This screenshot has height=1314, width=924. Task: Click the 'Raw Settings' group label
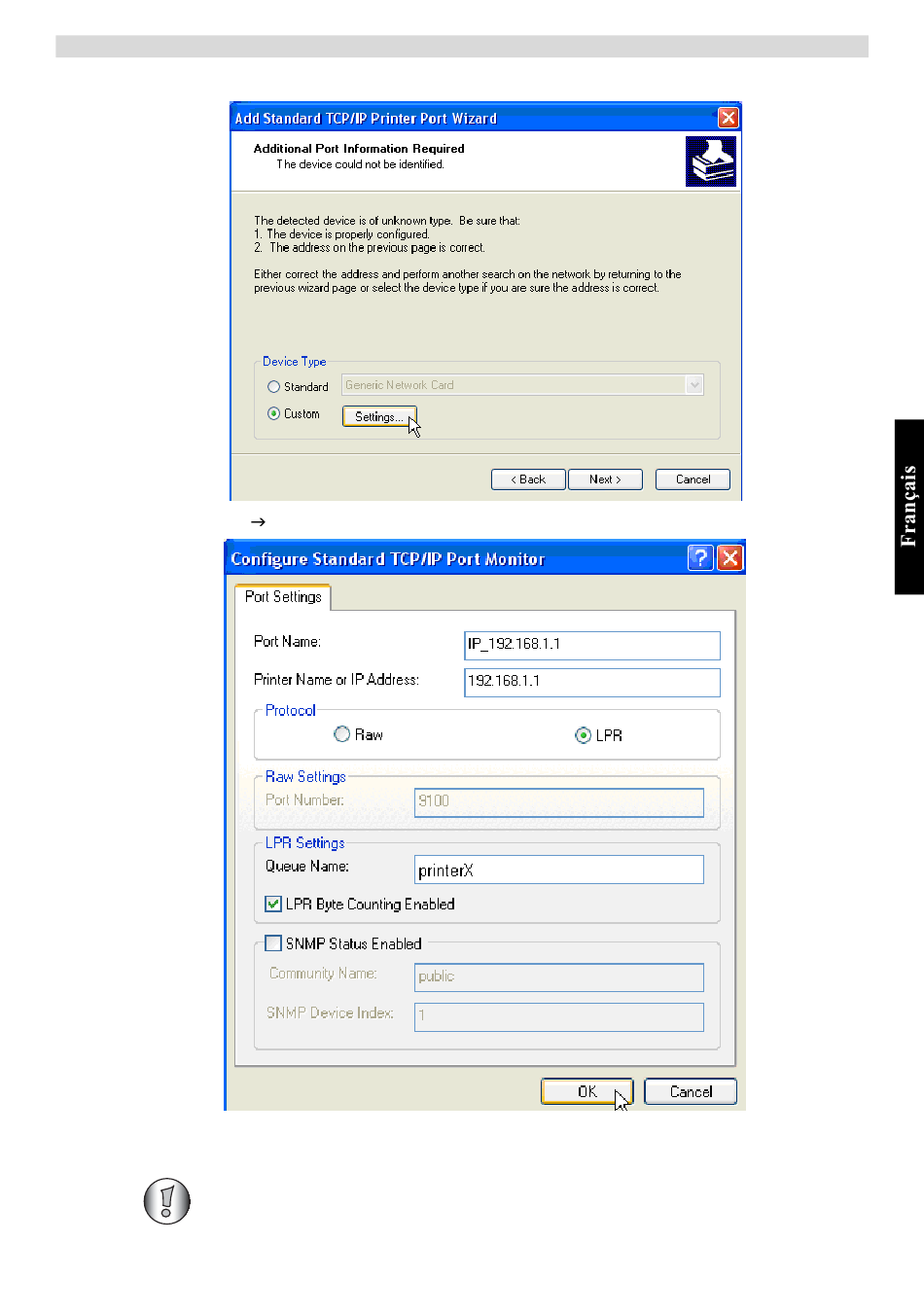(305, 777)
